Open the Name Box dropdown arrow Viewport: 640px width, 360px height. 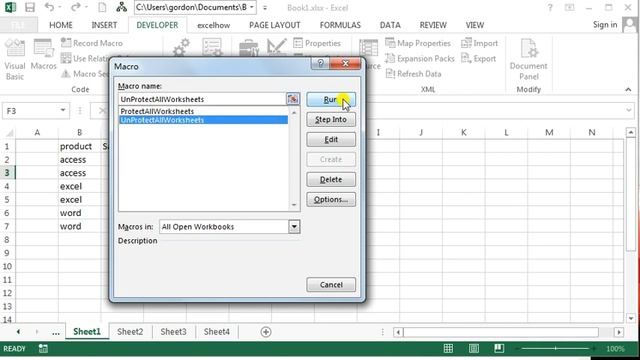[x=63, y=111]
